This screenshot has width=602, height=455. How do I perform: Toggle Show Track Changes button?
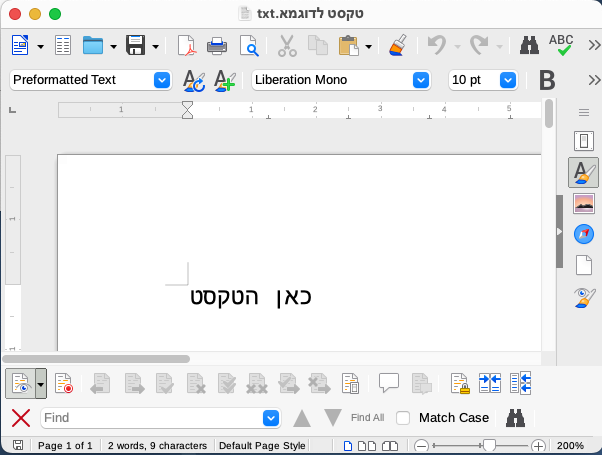click(x=20, y=383)
